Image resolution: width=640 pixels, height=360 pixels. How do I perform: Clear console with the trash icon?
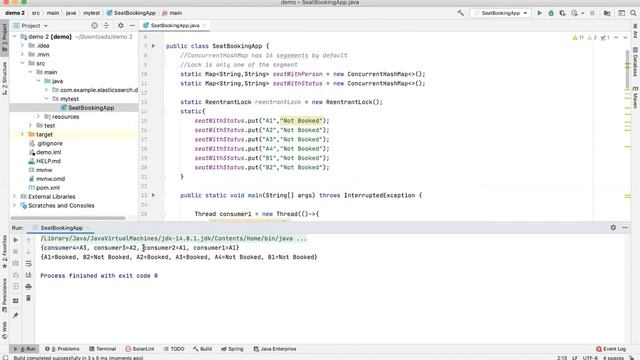click(x=28, y=298)
